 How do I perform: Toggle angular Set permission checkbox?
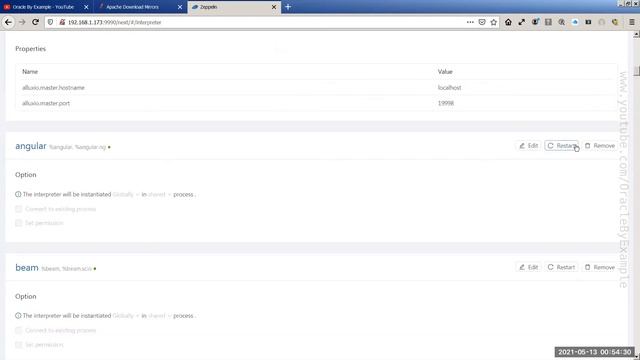[18, 223]
